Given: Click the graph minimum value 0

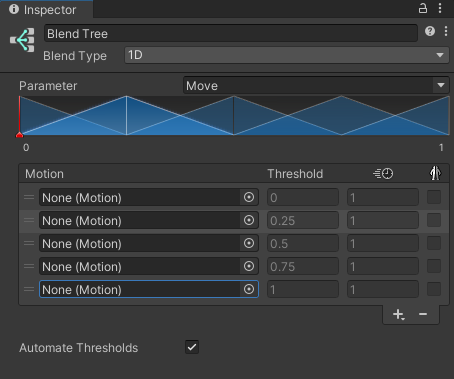Looking at the screenshot, I should [x=26, y=147].
